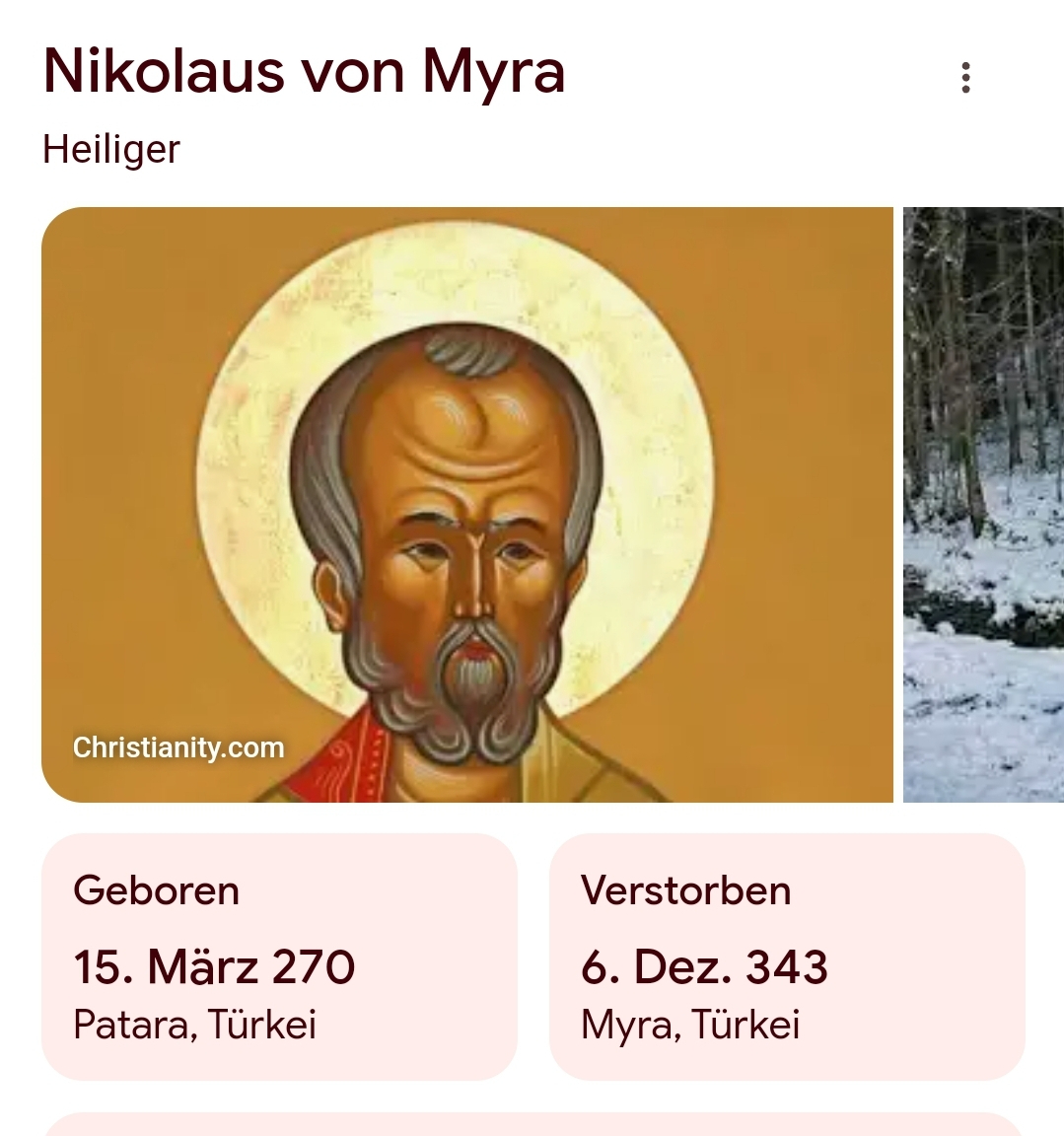
Task: Click the Nikolaus von Myra title
Action: click(x=304, y=72)
